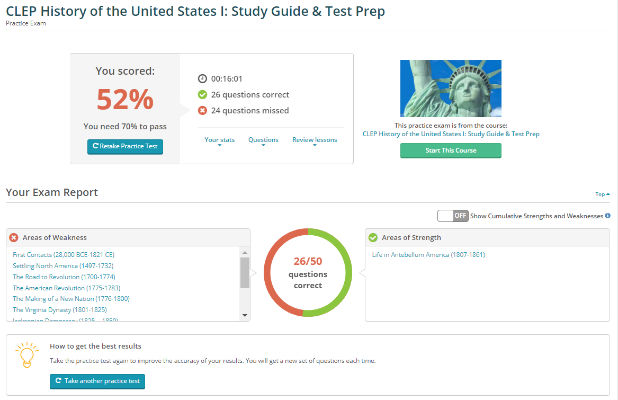618x400 pixels.
Task: Expand the Review lessons section
Action: coord(315,140)
